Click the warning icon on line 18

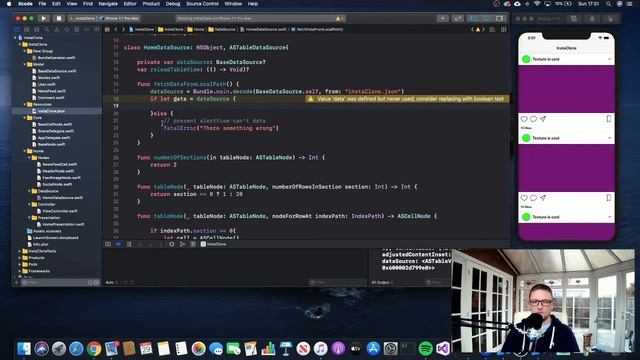(310, 99)
